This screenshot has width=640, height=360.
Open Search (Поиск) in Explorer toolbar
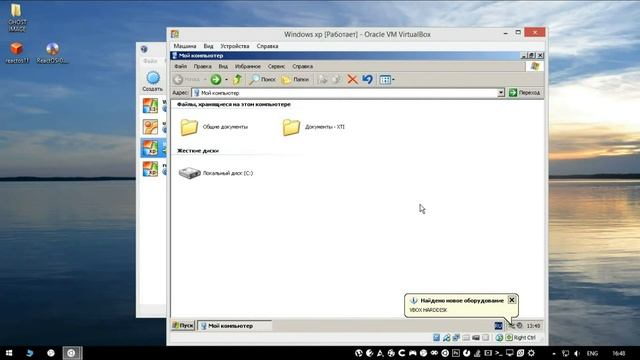tap(262, 80)
